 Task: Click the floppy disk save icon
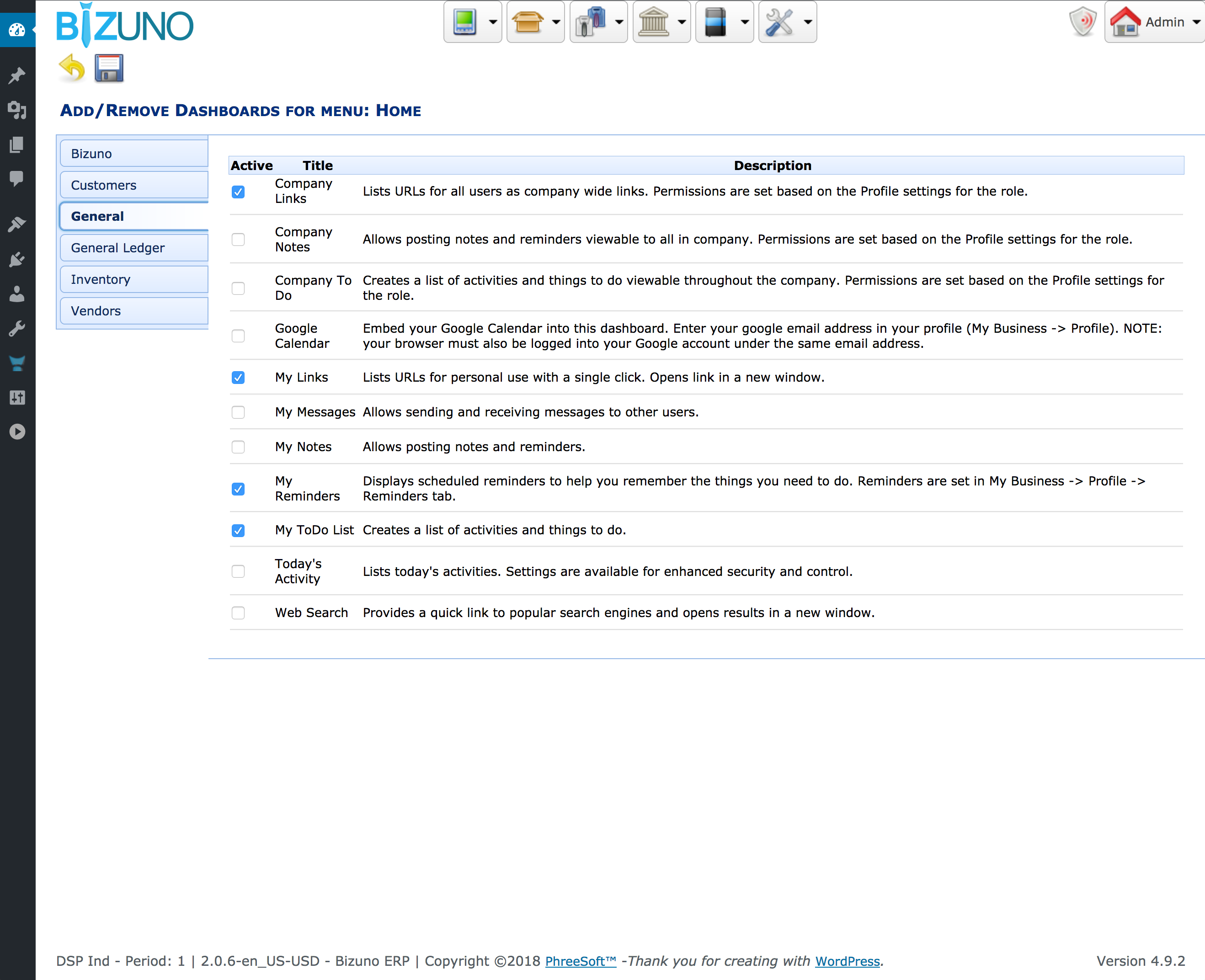point(108,68)
